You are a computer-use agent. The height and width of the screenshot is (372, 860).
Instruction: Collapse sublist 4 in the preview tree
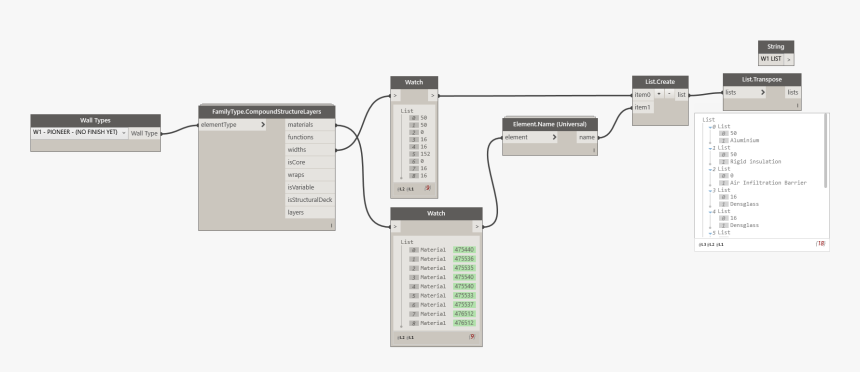point(710,211)
